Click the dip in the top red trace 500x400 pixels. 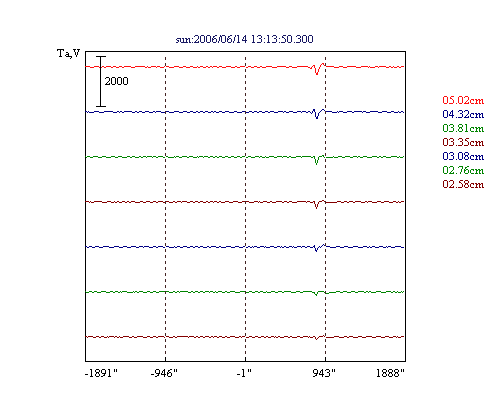tap(317, 70)
